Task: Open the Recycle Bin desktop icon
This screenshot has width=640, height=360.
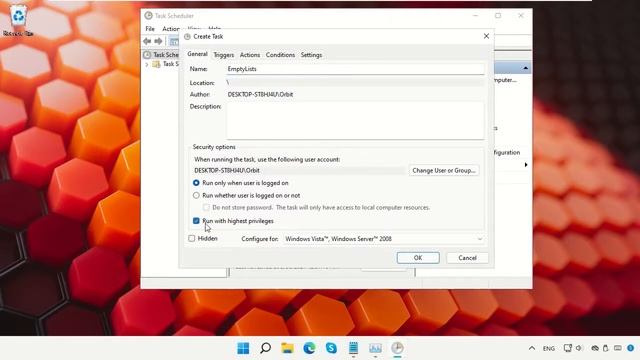Action: point(18,20)
